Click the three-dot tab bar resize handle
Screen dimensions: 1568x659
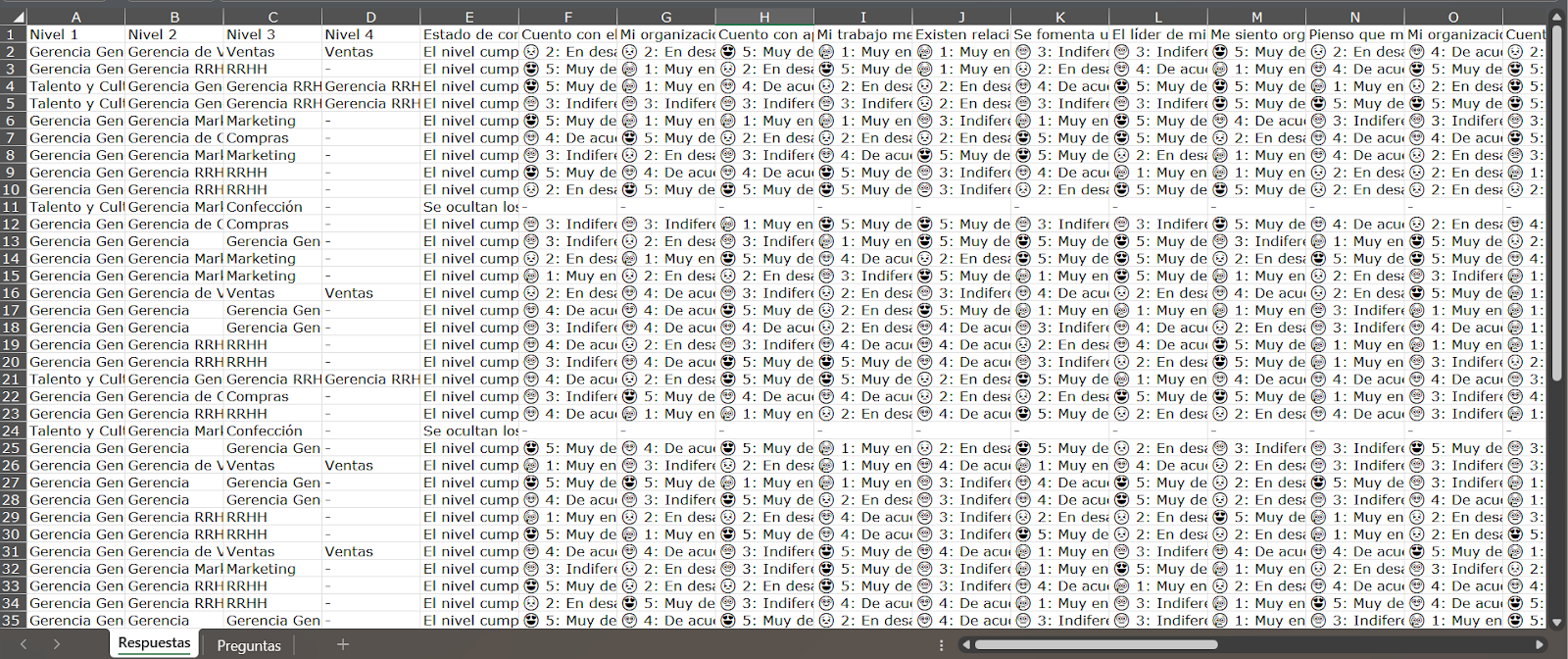point(941,644)
